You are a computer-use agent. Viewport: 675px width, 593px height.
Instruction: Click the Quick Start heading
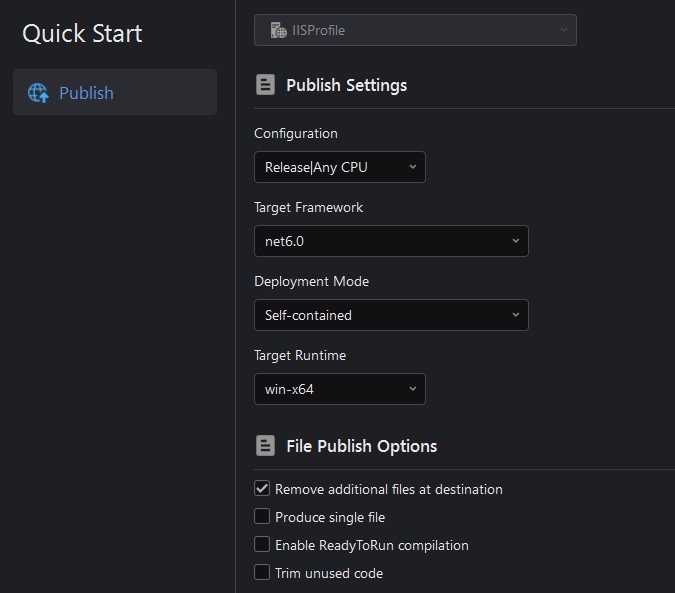coord(82,33)
